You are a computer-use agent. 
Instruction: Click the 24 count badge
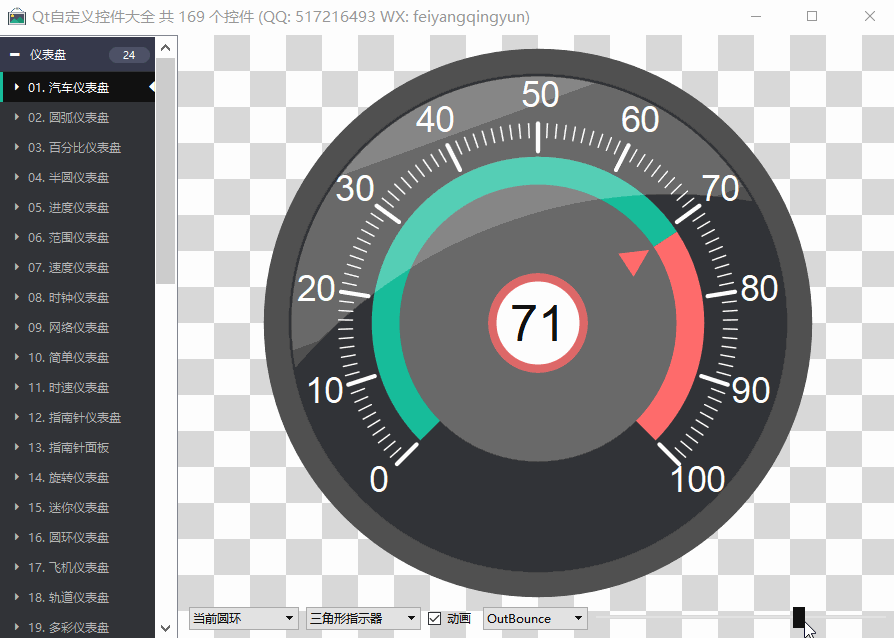coord(129,55)
